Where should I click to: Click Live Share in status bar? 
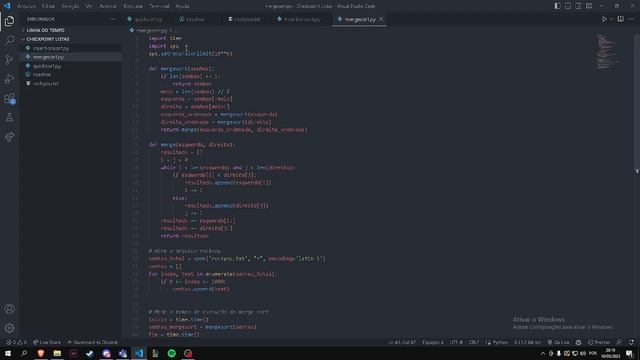(47, 342)
